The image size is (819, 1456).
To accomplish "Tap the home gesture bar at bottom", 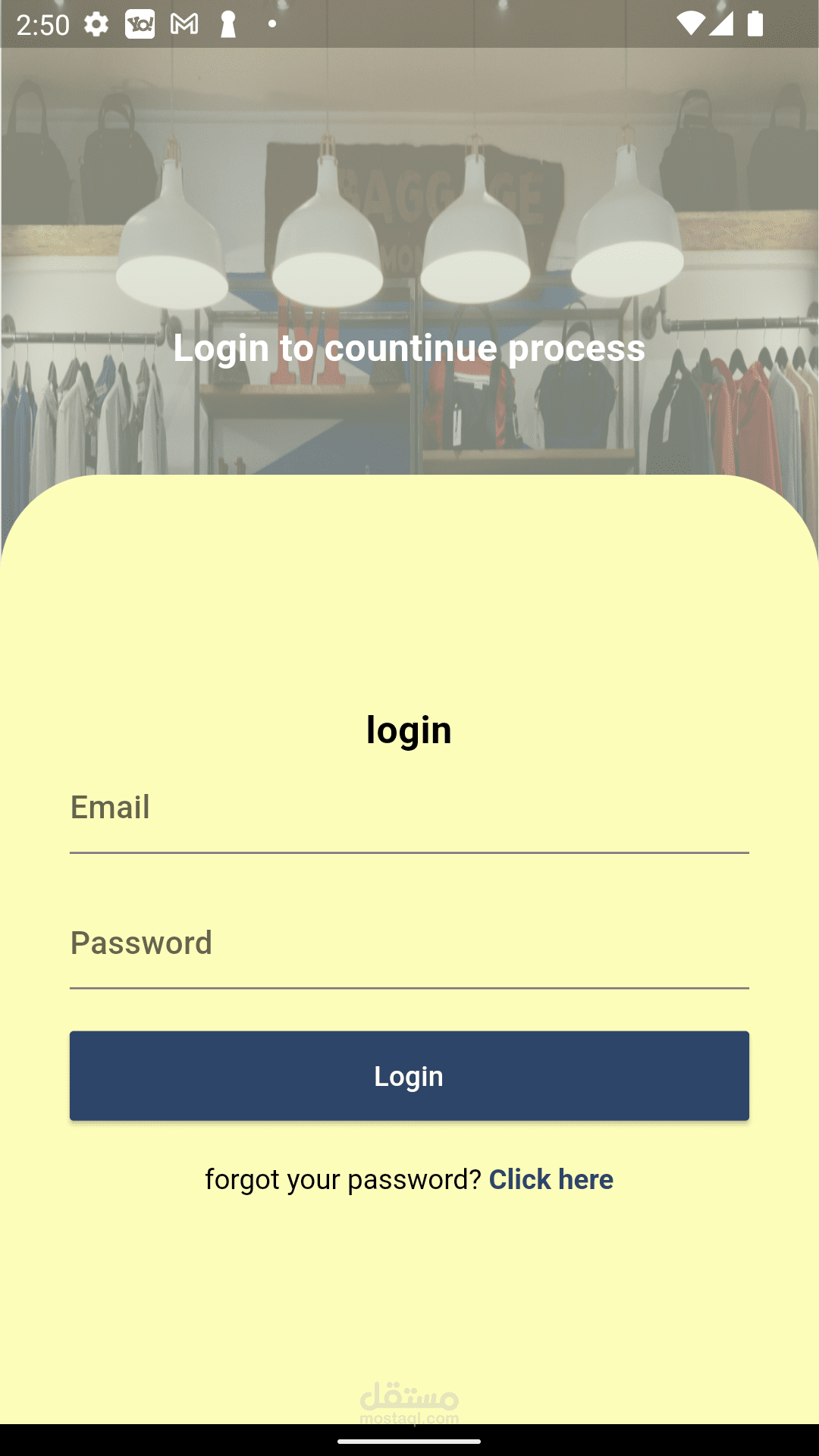I will (409, 1441).
